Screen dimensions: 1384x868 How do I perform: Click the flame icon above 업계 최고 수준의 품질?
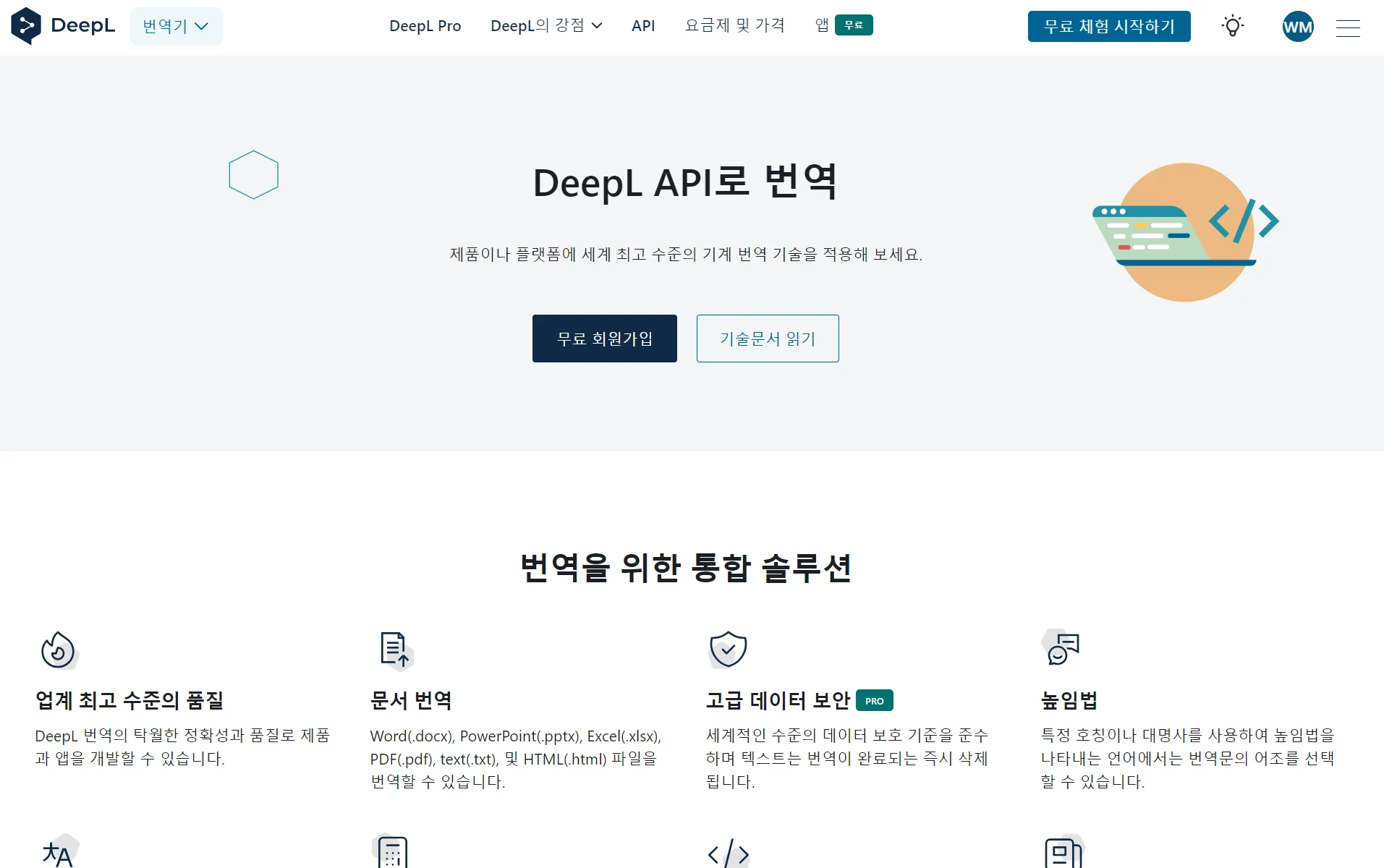coord(59,650)
